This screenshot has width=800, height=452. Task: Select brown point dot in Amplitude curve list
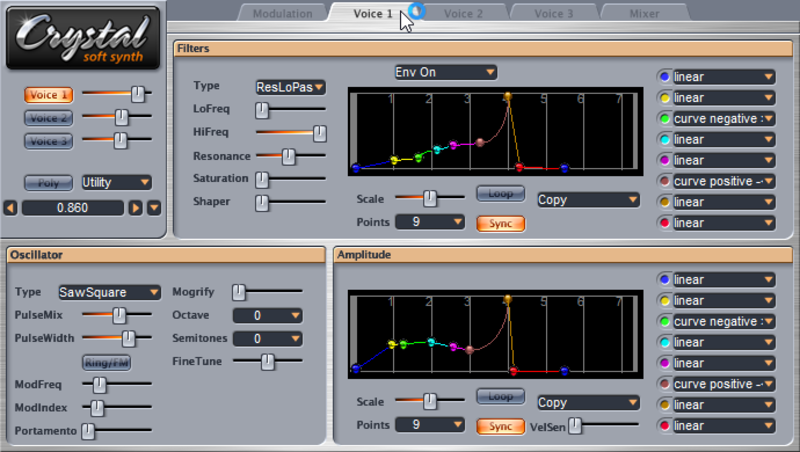664,385
